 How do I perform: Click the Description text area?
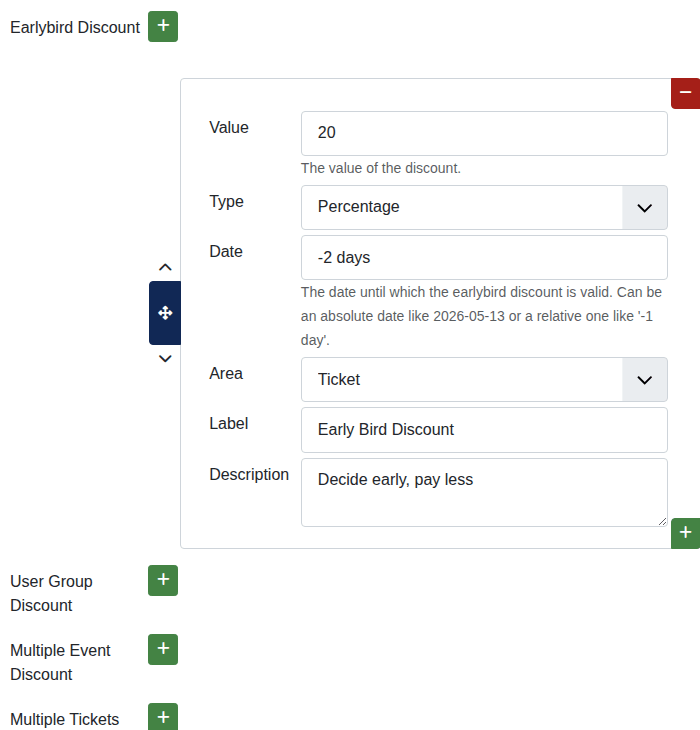pos(484,492)
